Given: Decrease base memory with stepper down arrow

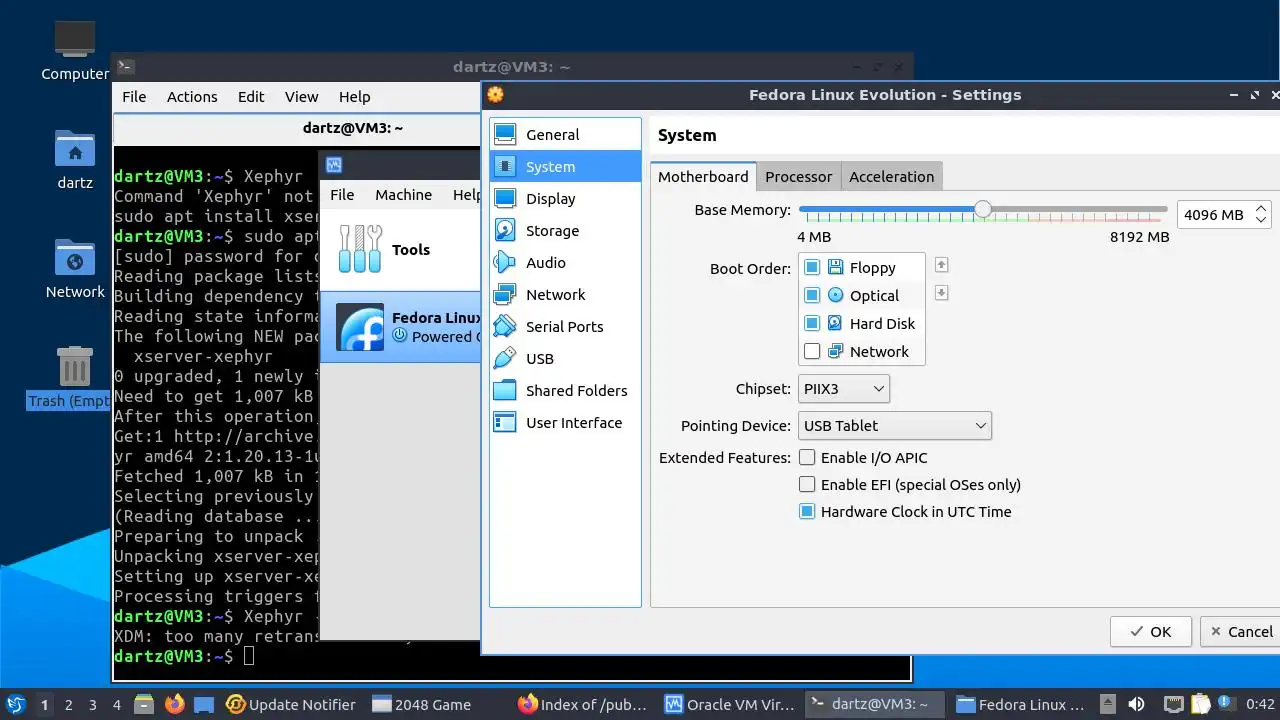Looking at the screenshot, I should (1261, 221).
